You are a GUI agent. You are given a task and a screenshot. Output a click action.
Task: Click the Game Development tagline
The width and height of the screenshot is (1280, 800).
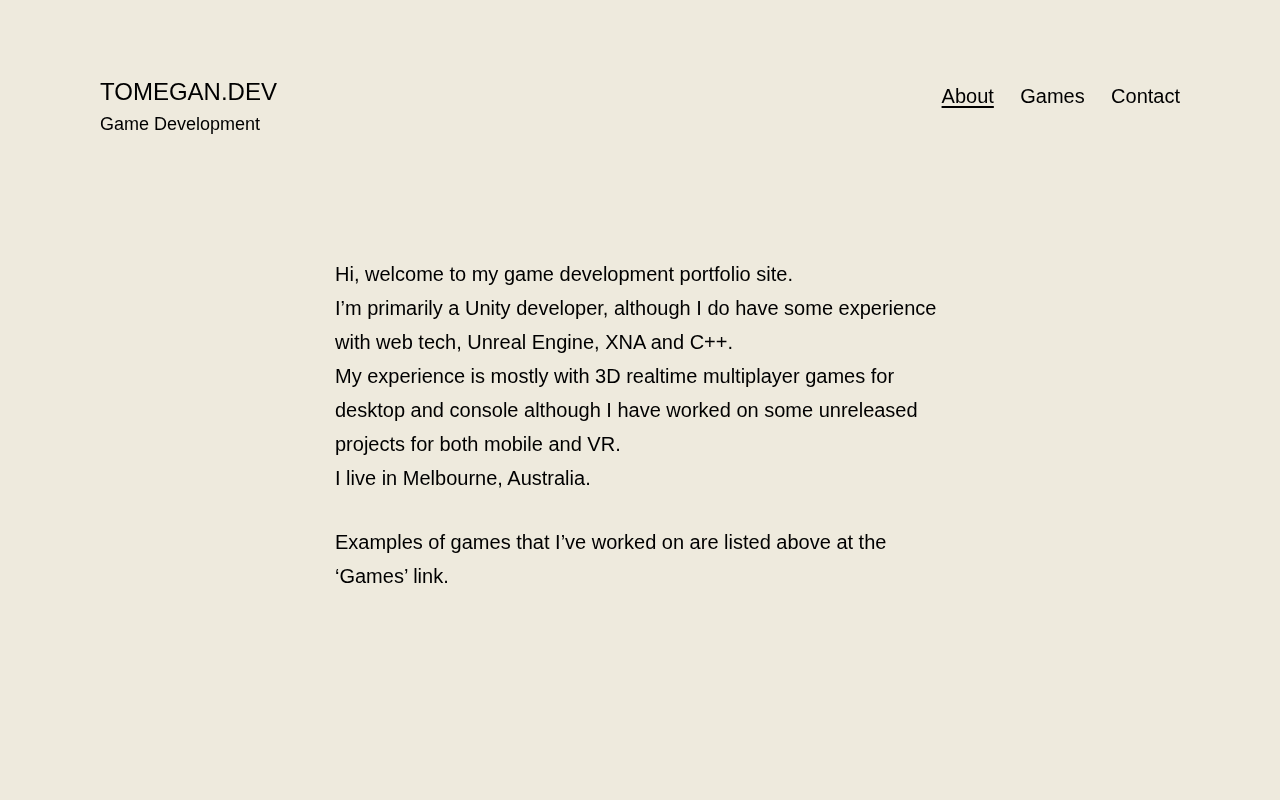tap(180, 124)
